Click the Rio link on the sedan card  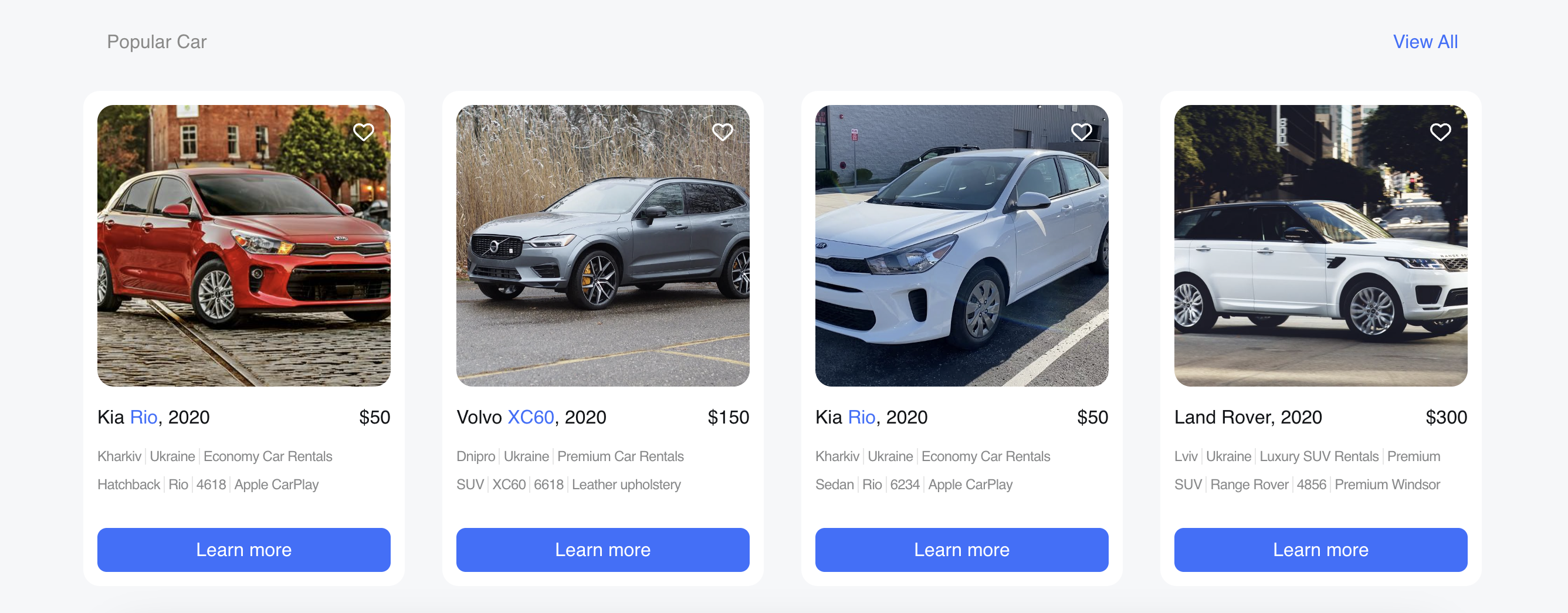coord(861,418)
